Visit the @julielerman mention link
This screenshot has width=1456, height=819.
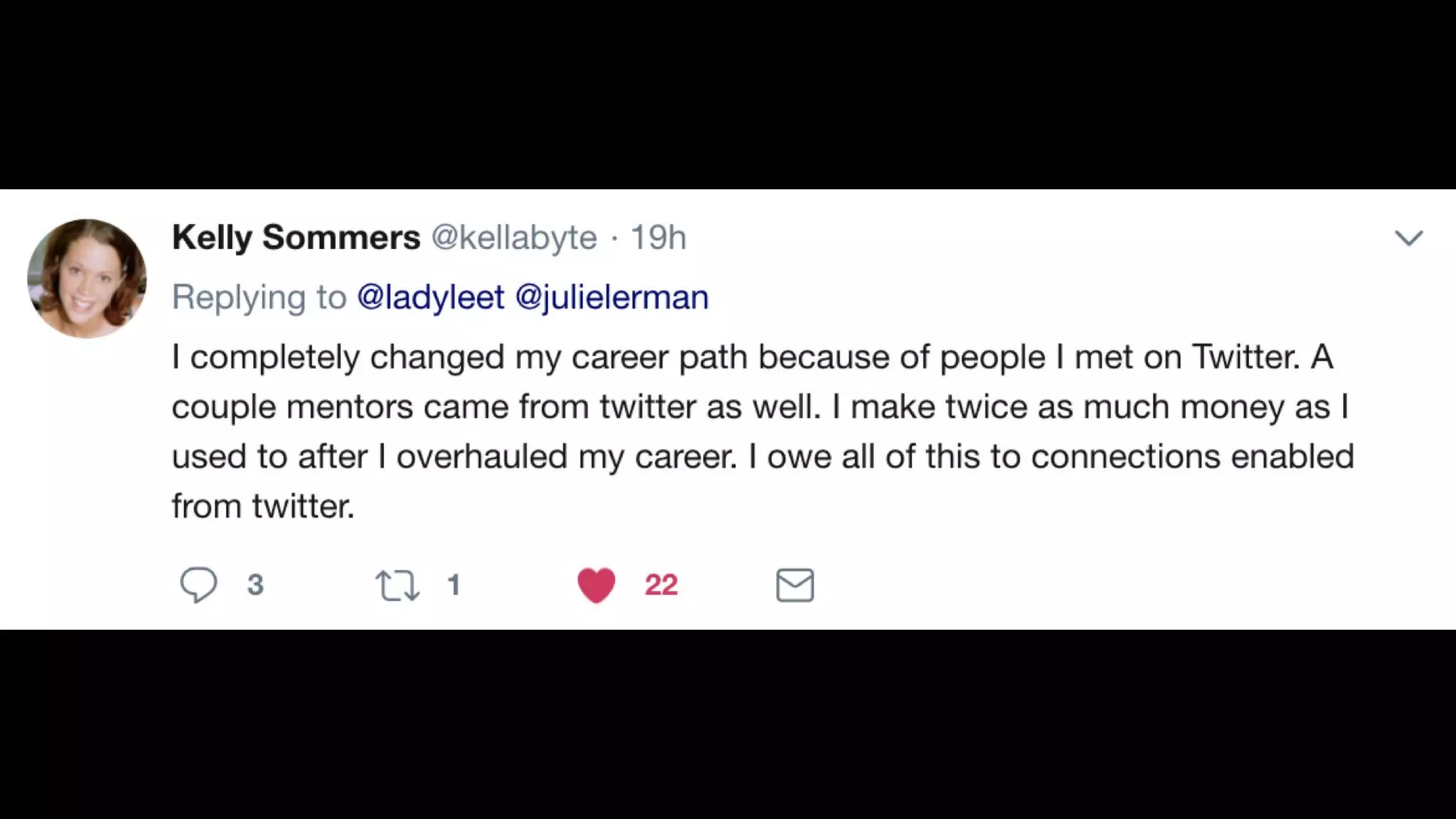[611, 297]
